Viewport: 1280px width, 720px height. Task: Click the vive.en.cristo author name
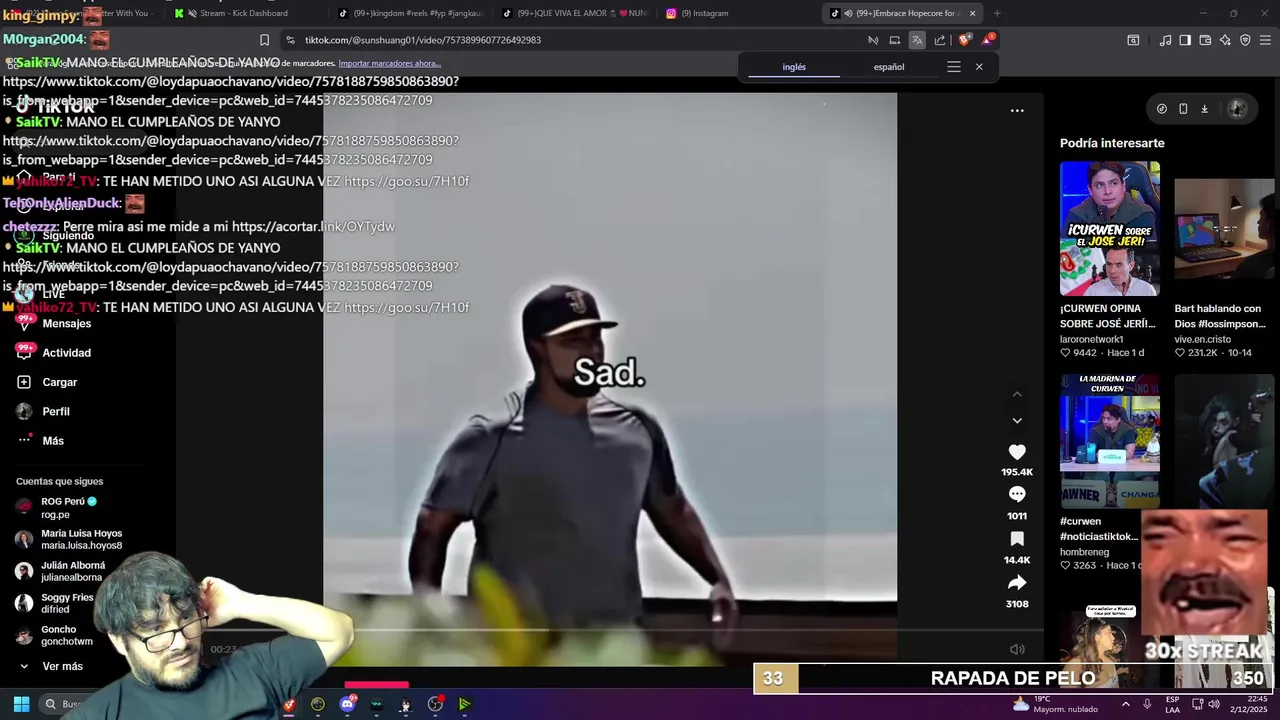pyautogui.click(x=1202, y=339)
